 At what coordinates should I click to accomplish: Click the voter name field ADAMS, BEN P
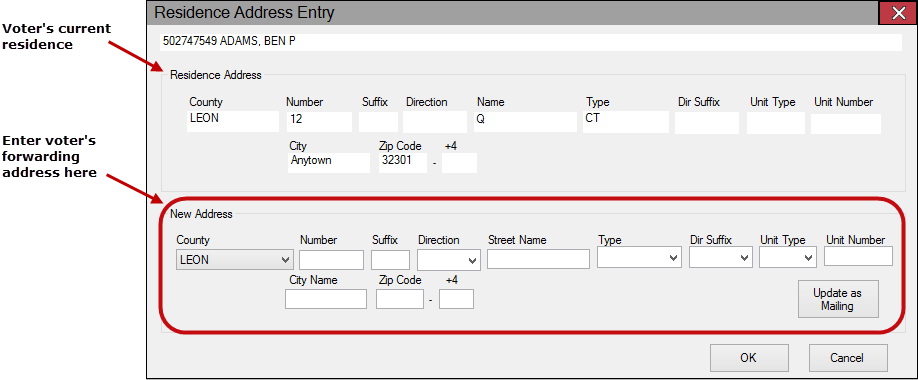[x=530, y=42]
